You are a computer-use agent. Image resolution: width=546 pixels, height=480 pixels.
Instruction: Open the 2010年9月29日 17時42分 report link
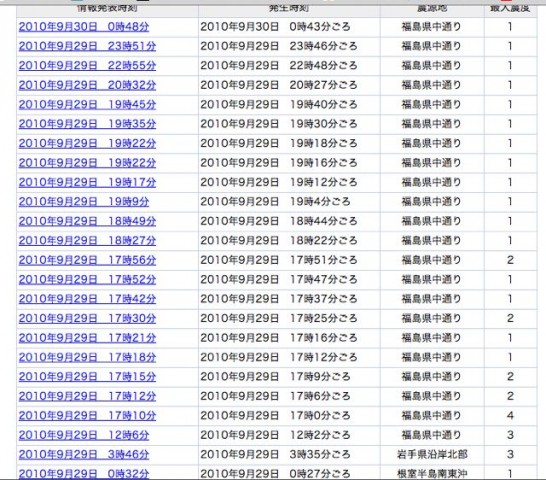click(x=87, y=299)
